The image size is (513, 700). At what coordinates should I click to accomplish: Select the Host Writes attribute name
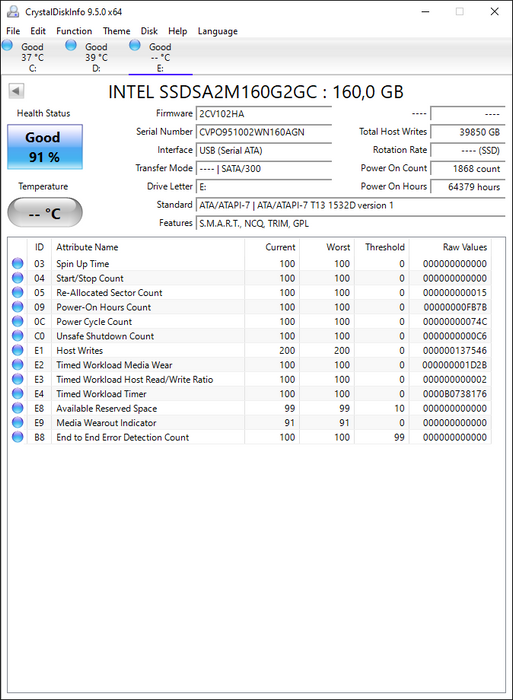pyautogui.click(x=79, y=350)
